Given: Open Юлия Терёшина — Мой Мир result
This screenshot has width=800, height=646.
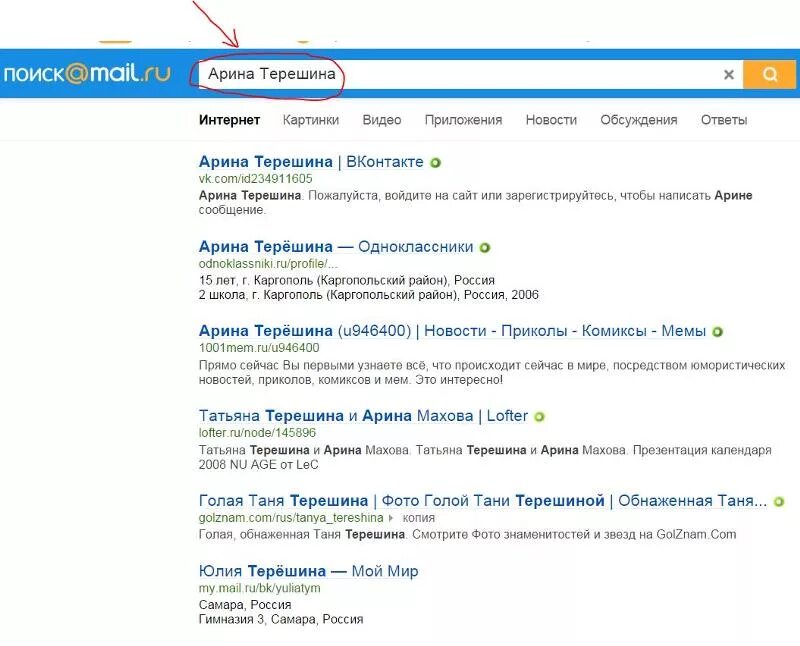Looking at the screenshot, I should (x=308, y=570).
